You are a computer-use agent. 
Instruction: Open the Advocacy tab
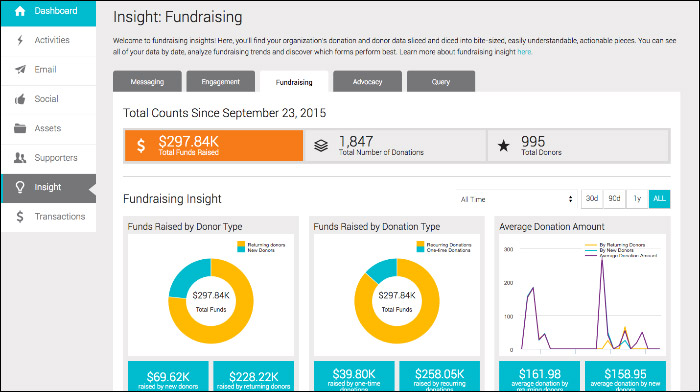(367, 82)
